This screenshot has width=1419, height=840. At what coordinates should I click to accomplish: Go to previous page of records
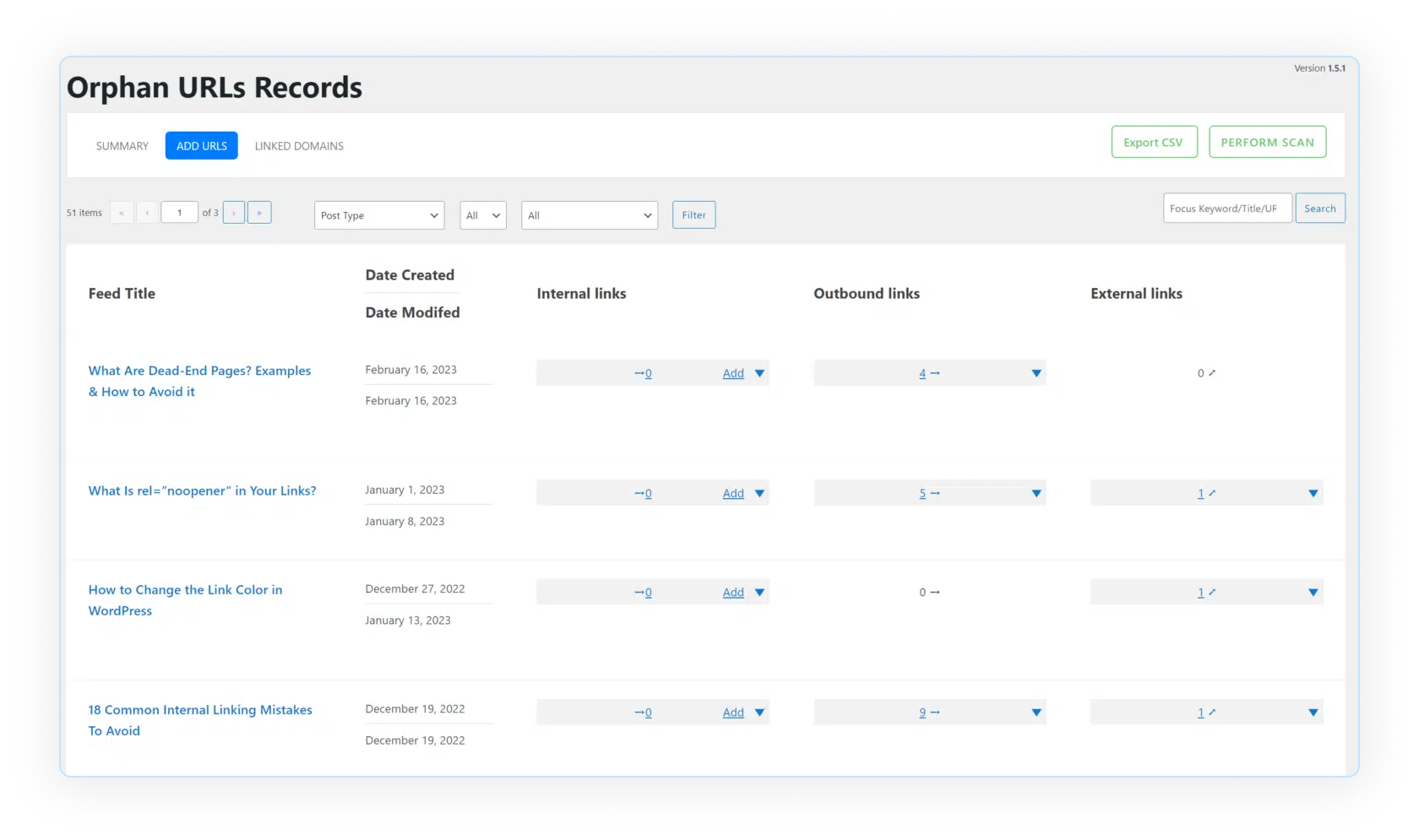tap(147, 213)
